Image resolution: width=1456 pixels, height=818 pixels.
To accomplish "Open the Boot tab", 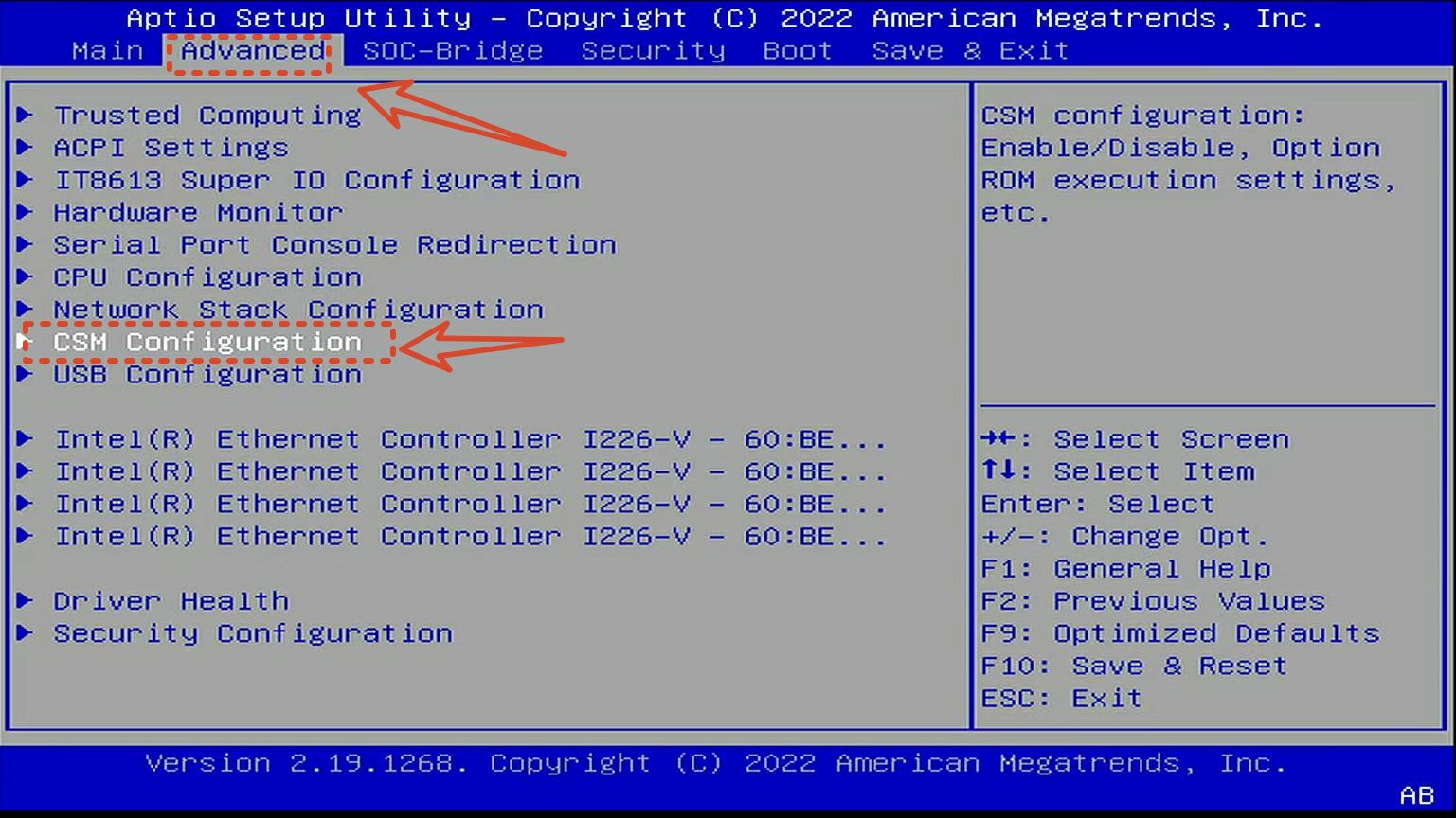I will coord(797,51).
